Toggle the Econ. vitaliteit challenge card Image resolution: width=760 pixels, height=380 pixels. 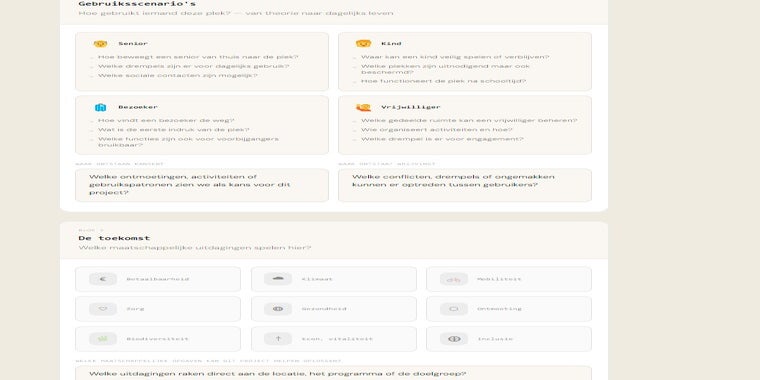tap(333, 339)
